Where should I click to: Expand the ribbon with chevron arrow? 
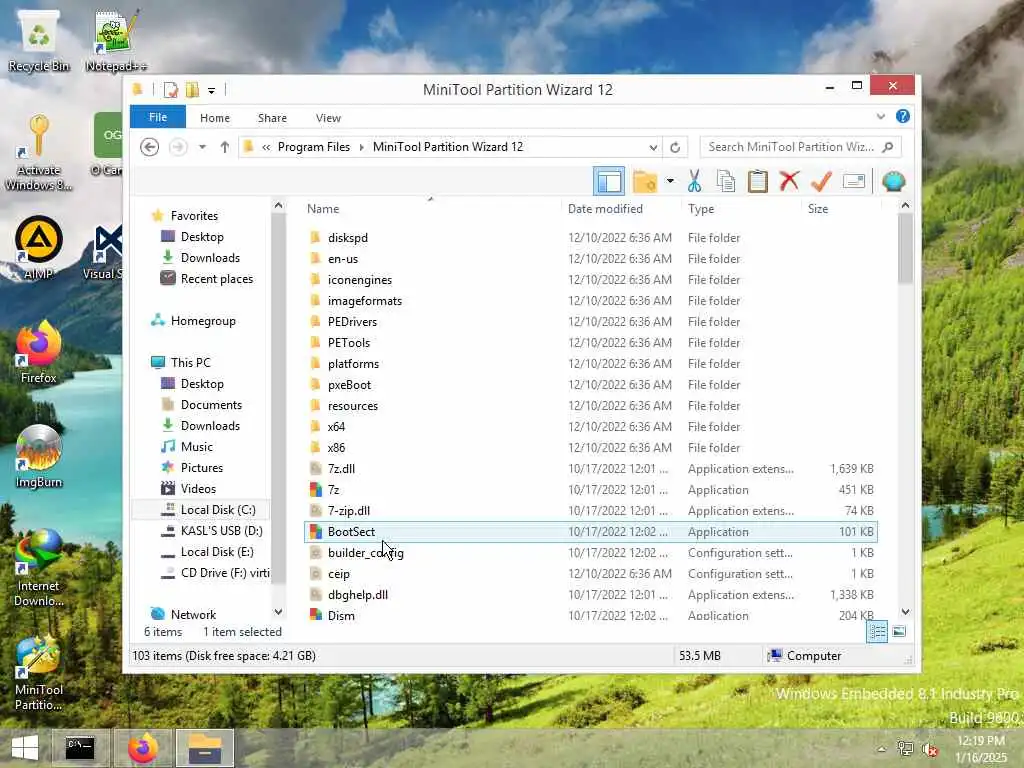coord(881,116)
